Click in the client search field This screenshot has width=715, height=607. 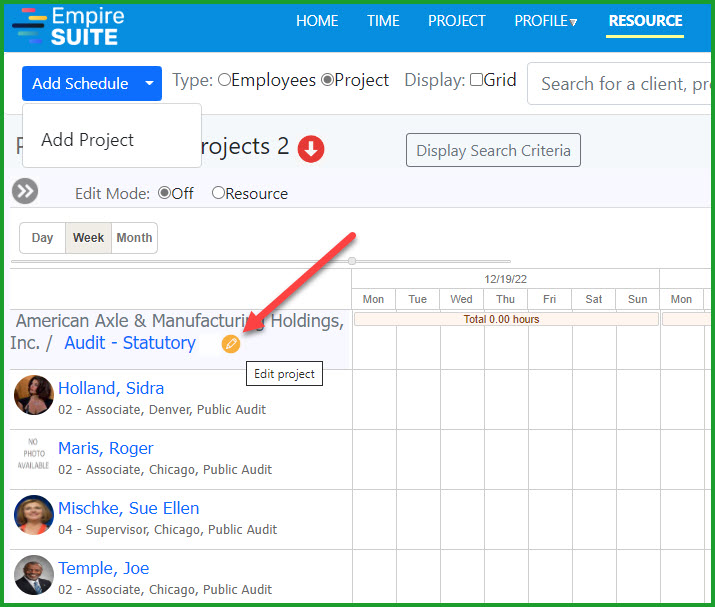(x=621, y=84)
